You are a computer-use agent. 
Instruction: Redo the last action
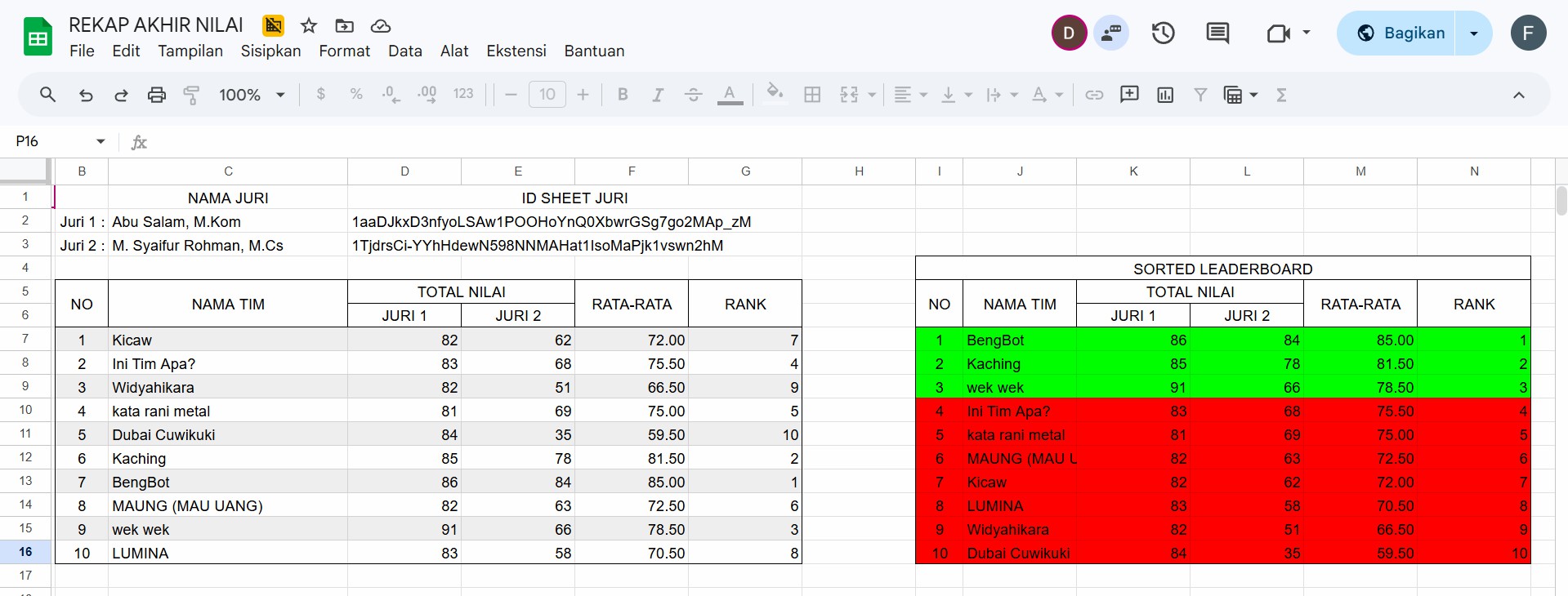(x=121, y=95)
